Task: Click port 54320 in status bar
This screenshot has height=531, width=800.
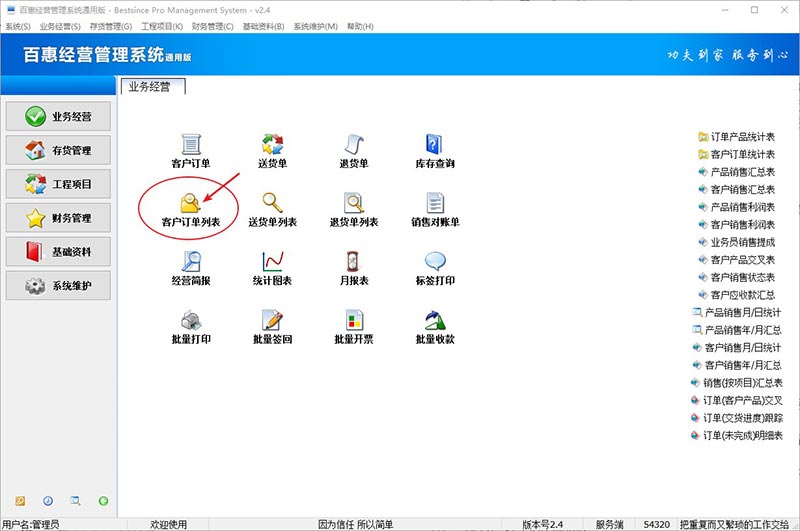Action: point(657,524)
